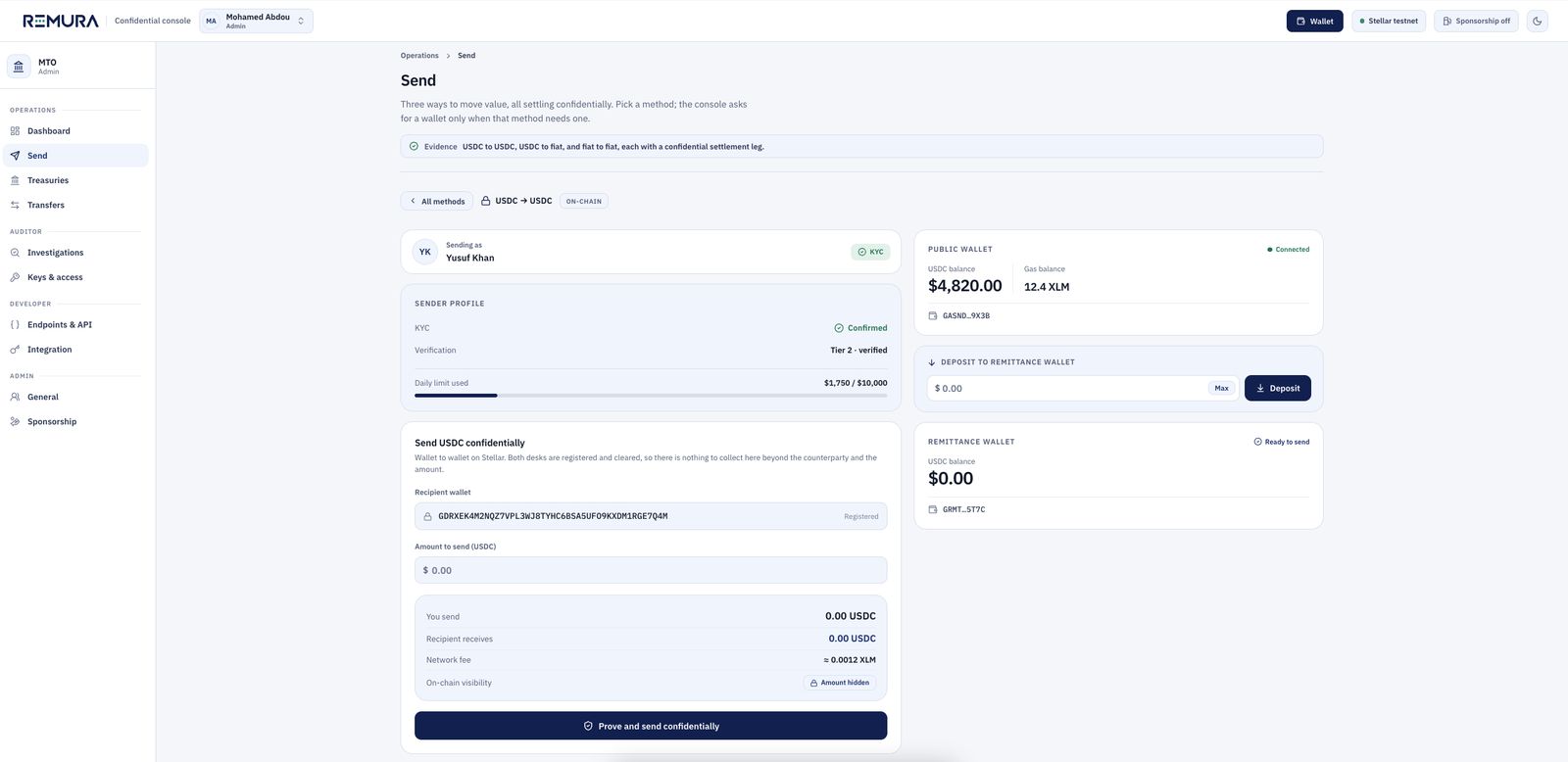This screenshot has height=762, width=1568.
Task: Click the Ready to send status
Action: click(x=1282, y=442)
